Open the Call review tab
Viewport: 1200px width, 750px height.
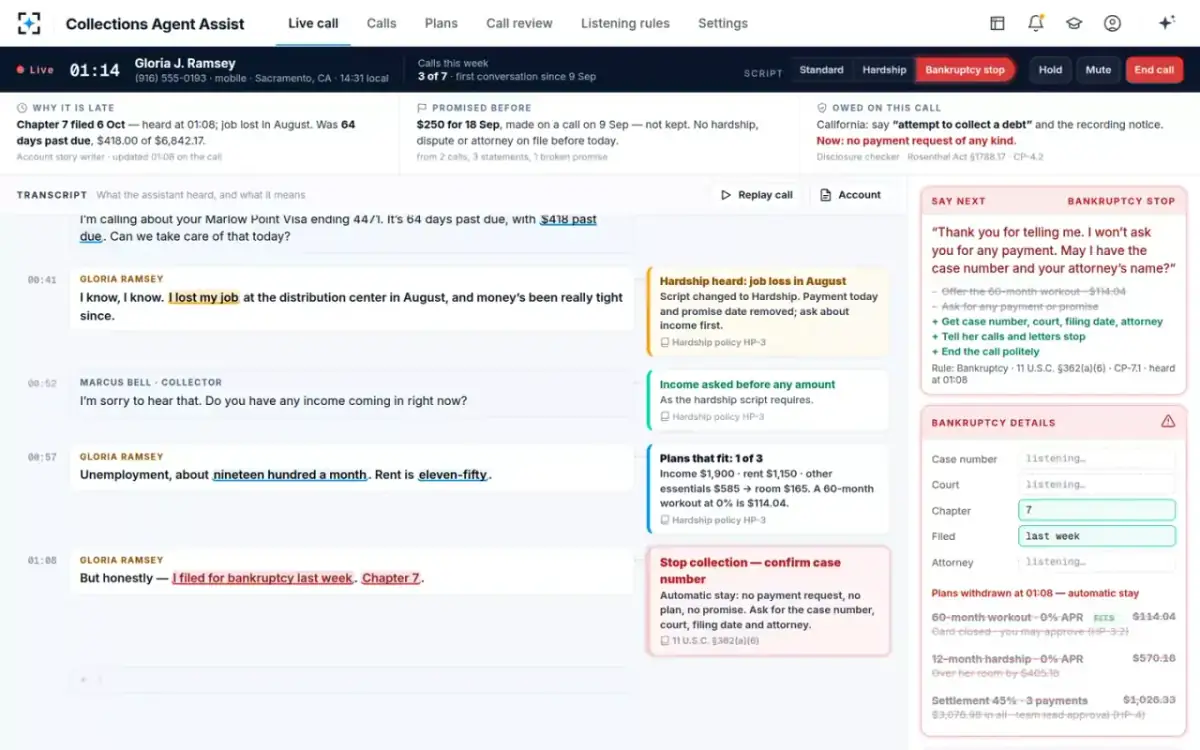[x=520, y=23]
